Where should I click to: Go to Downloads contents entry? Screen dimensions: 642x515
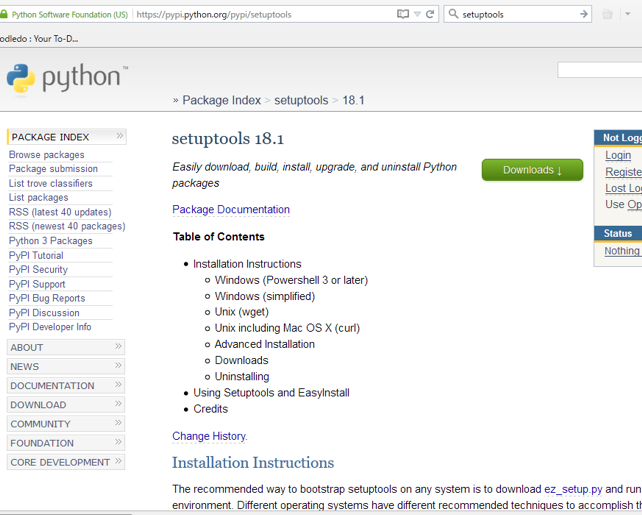242,360
